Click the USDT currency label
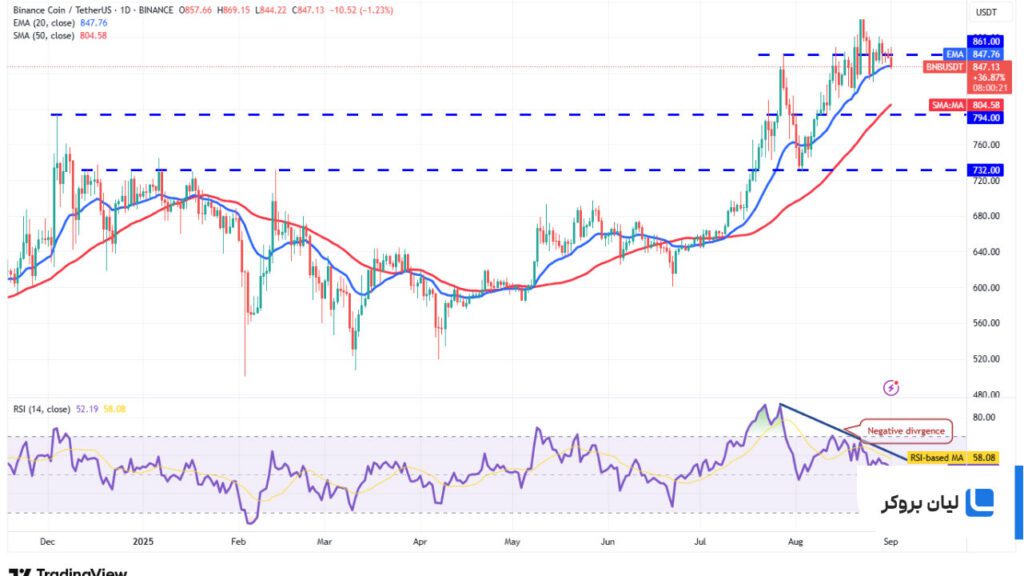 click(986, 12)
